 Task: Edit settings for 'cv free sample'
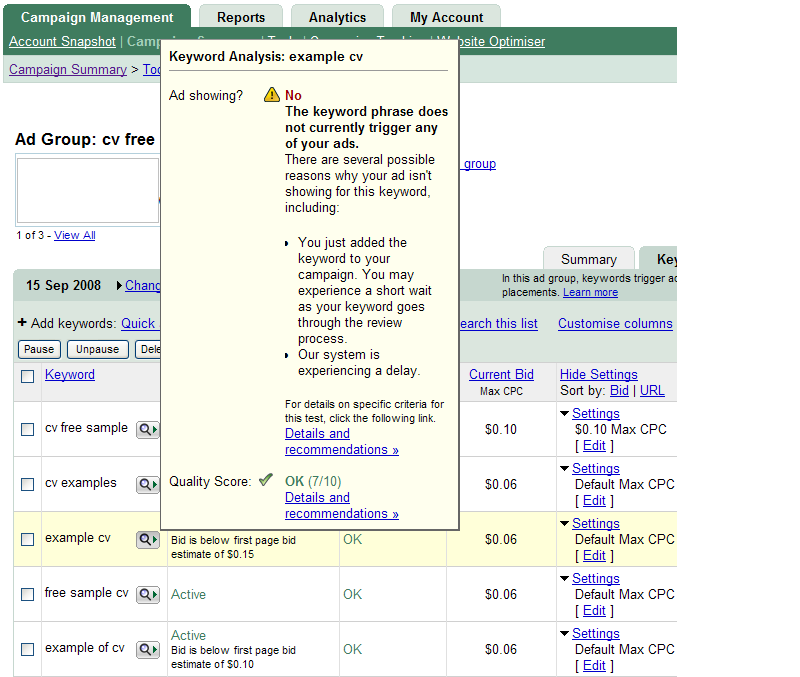point(594,445)
